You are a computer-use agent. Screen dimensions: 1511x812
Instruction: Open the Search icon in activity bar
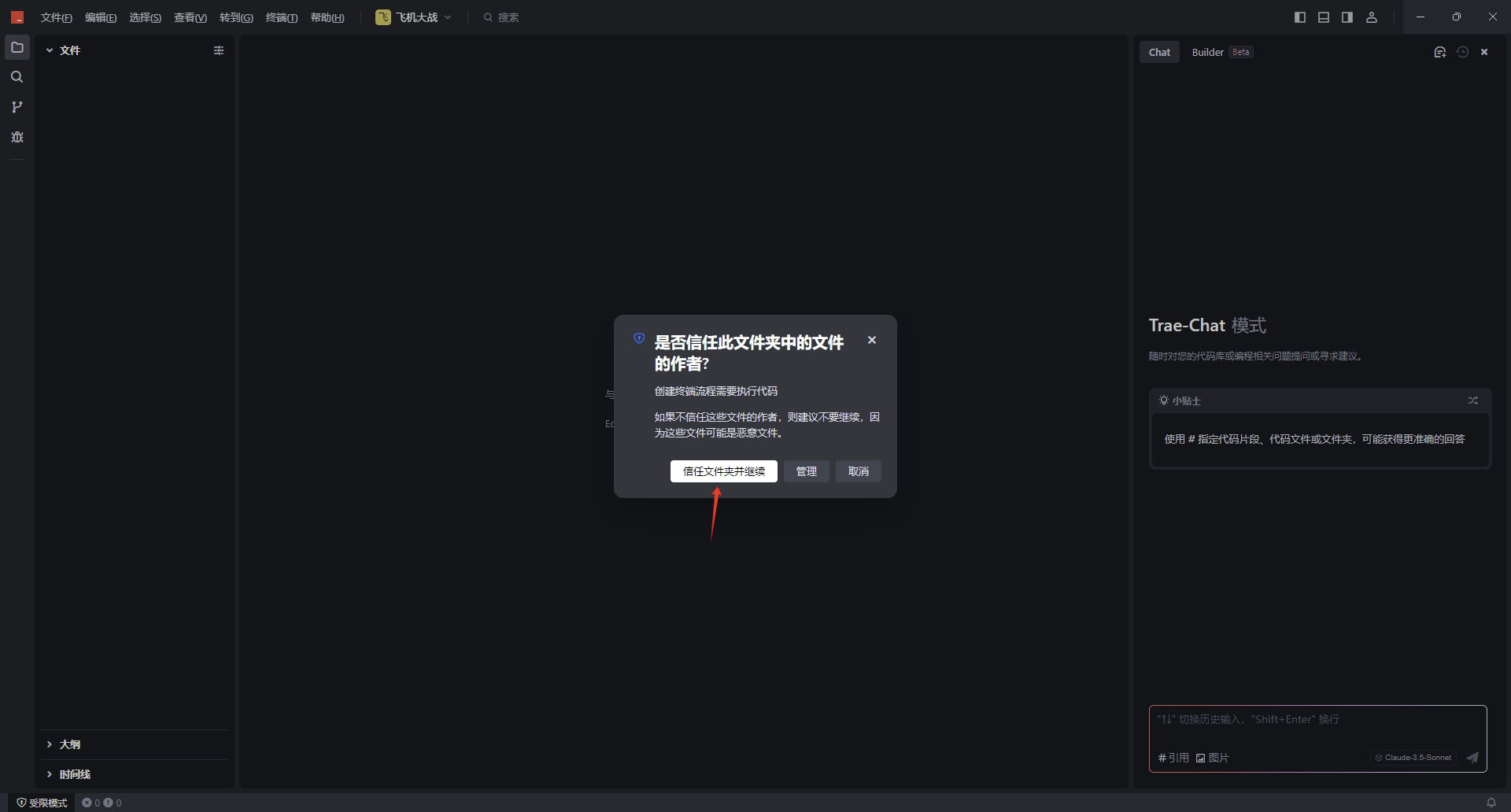tap(17, 77)
